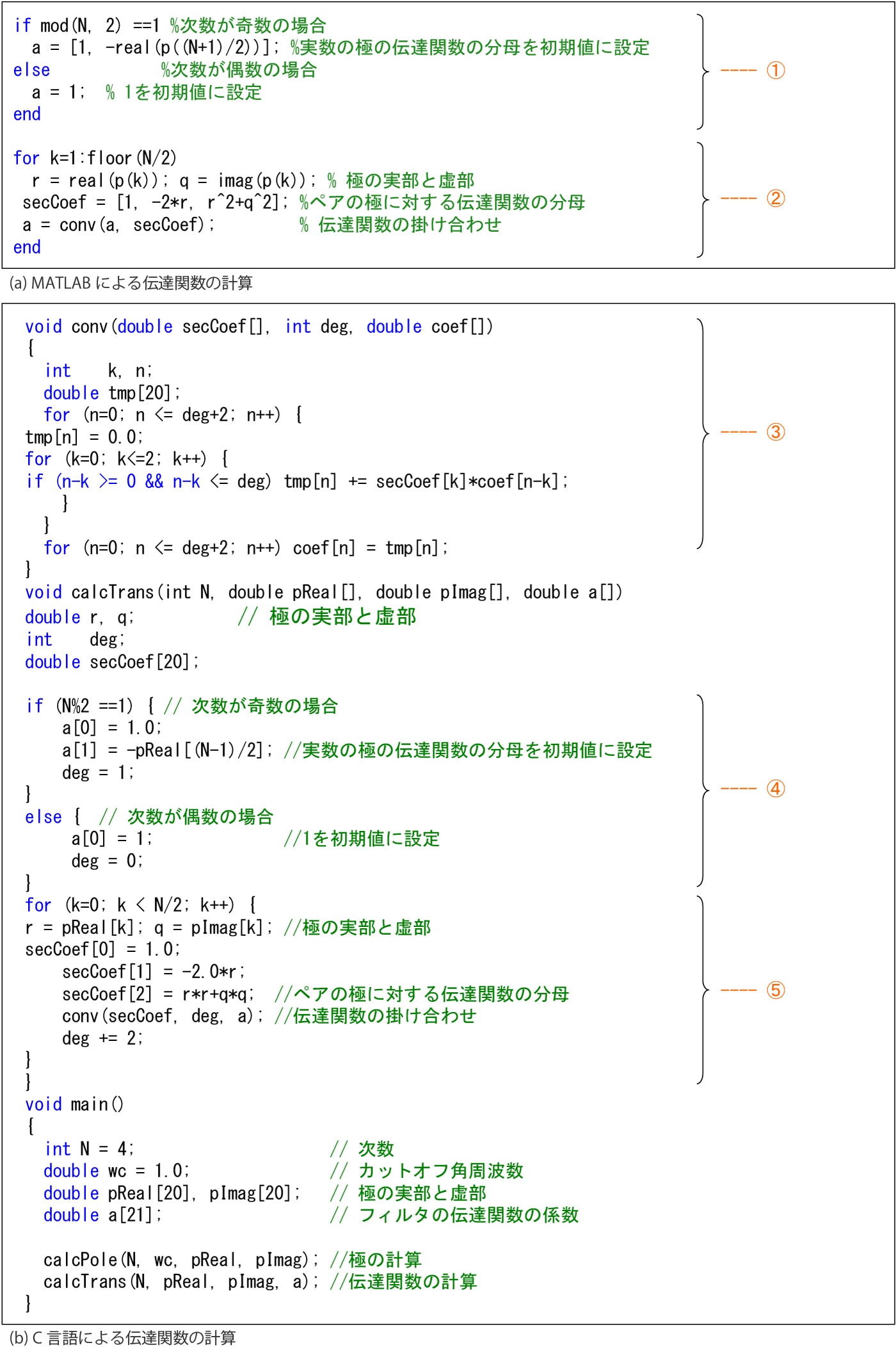
Task: Click the "if (N%2 ==1)" C condition
Action: click(x=79, y=706)
